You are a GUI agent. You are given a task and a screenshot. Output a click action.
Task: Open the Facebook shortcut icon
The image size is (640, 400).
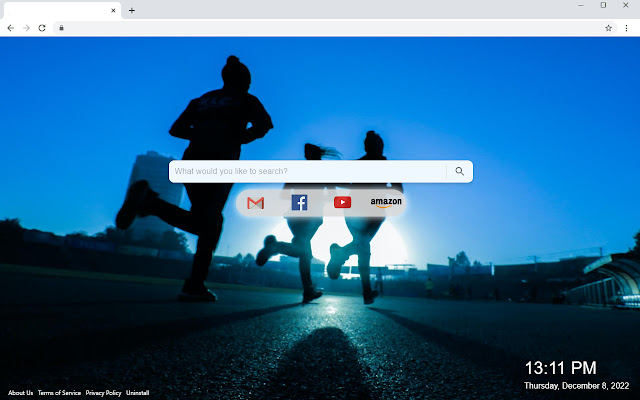(x=299, y=202)
